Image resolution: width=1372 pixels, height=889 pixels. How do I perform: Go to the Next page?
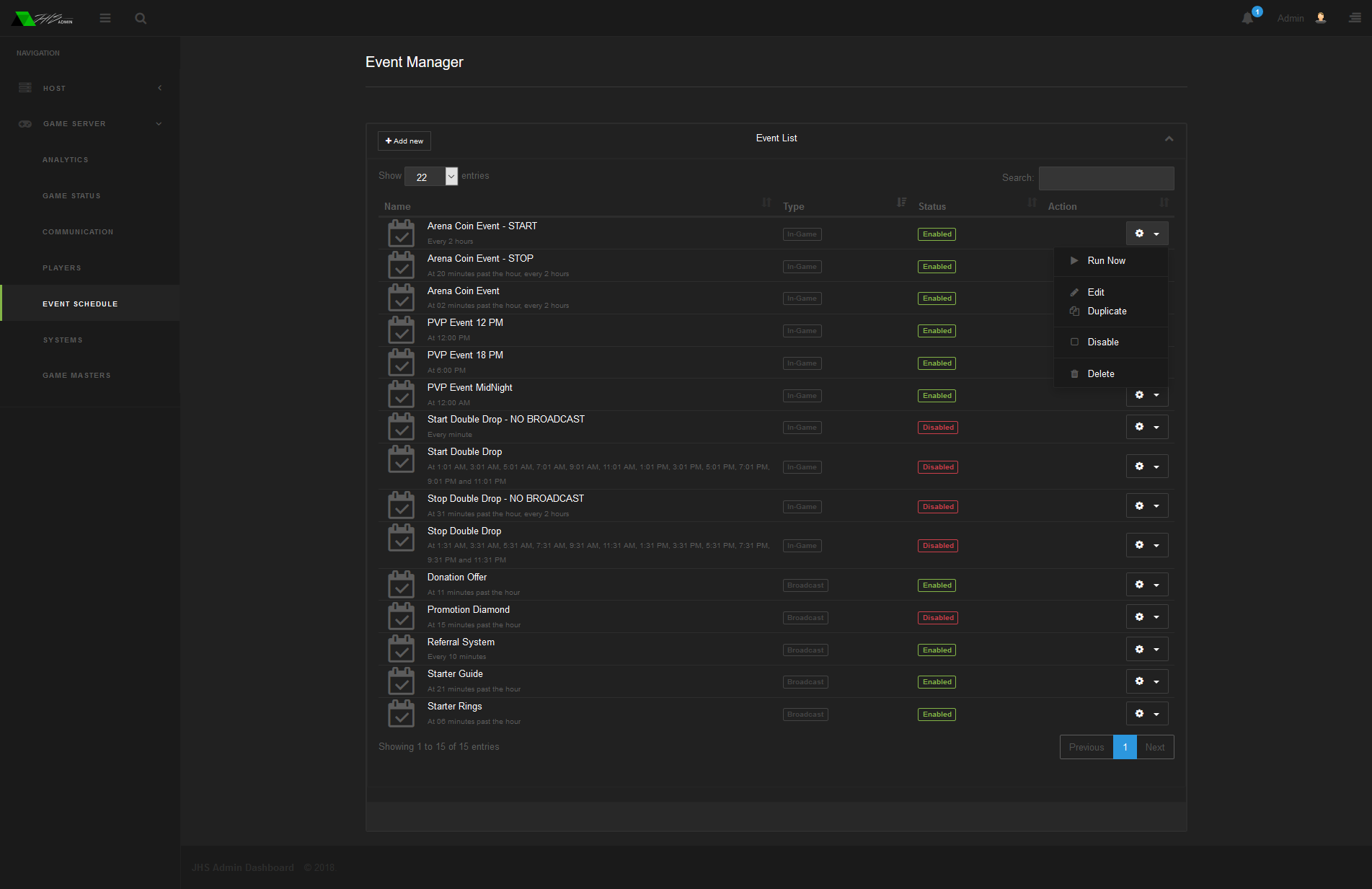(1155, 748)
